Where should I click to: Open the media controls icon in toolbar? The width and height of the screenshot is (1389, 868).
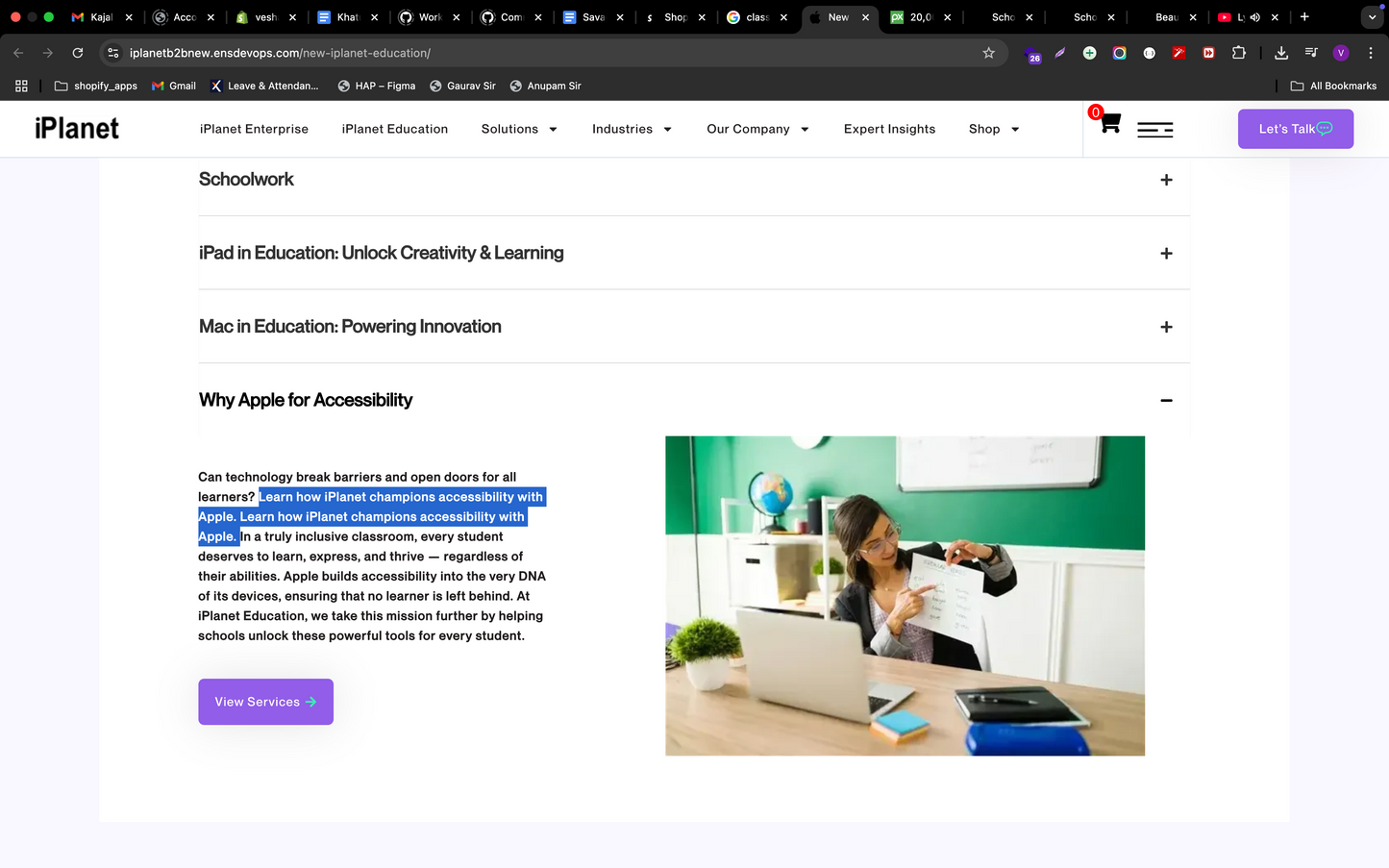1311,53
